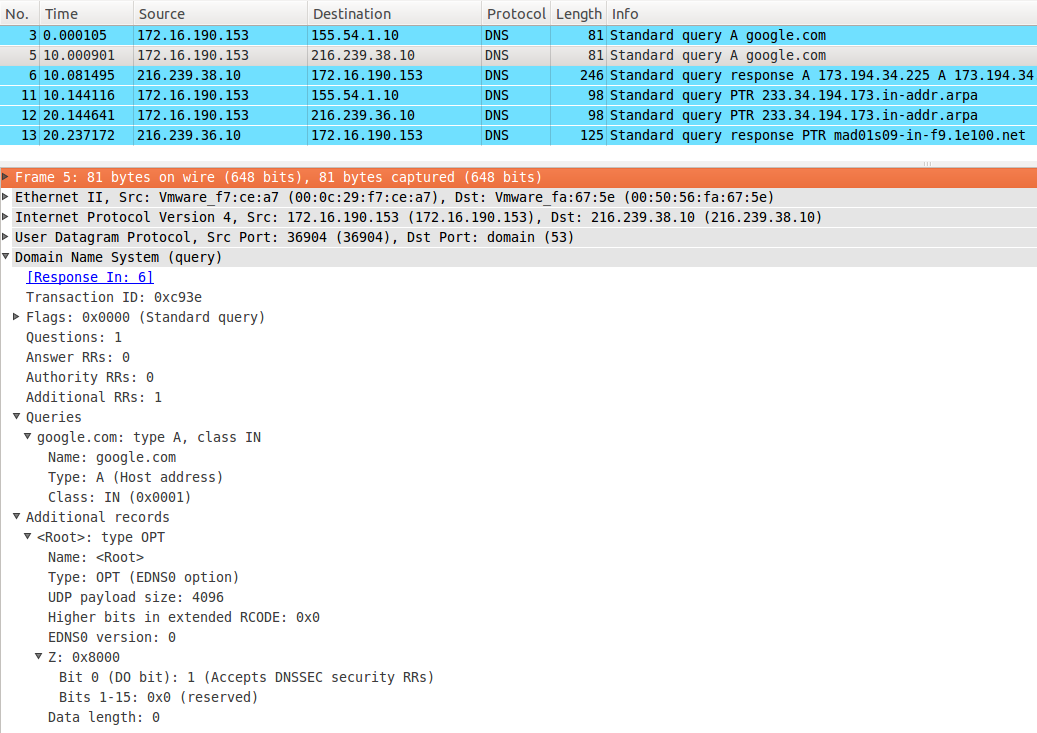1037x733 pixels.
Task: Sort packets by Source column header
Action: tap(220, 14)
